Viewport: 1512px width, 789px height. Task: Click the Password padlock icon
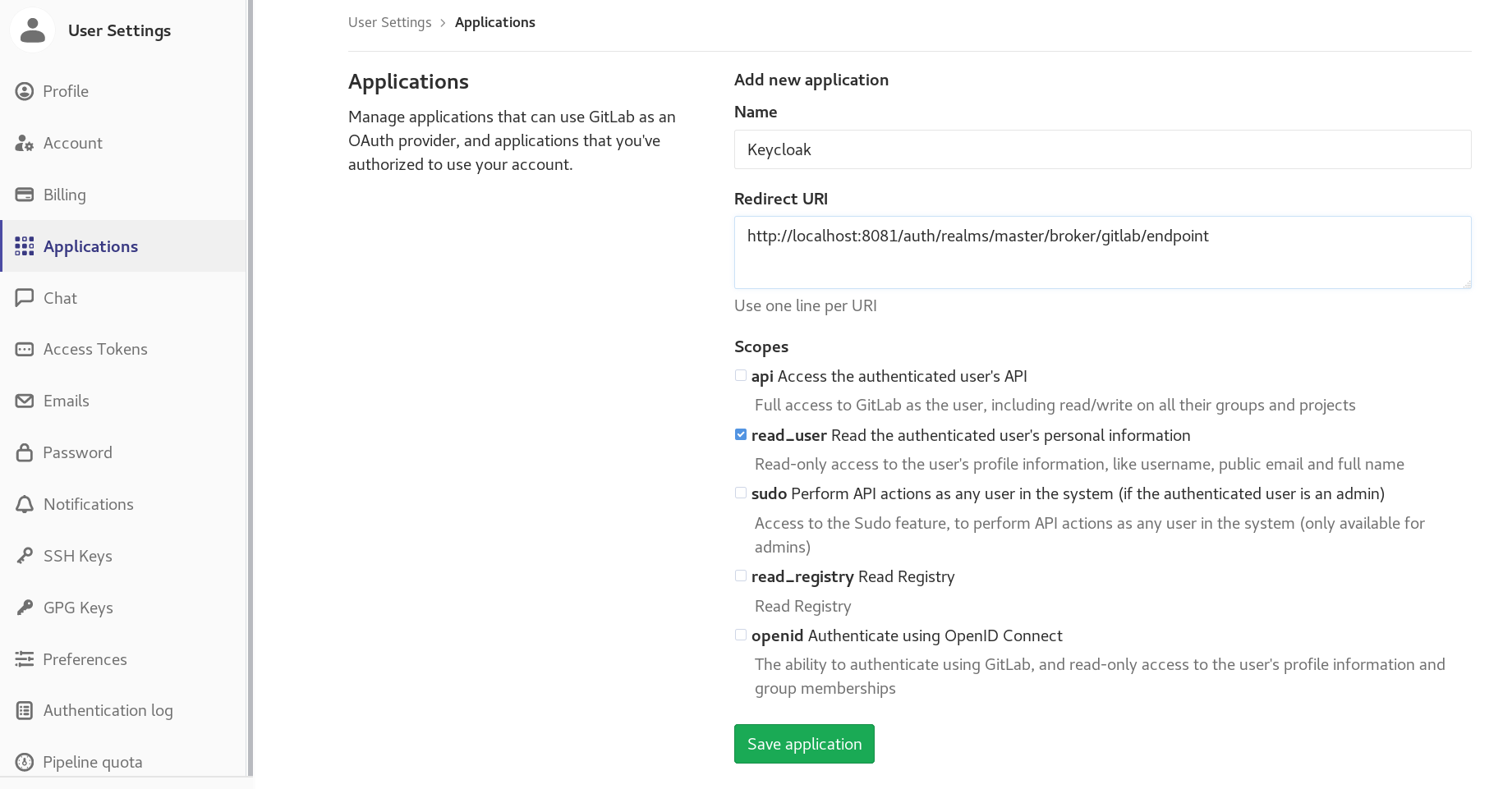[24, 452]
